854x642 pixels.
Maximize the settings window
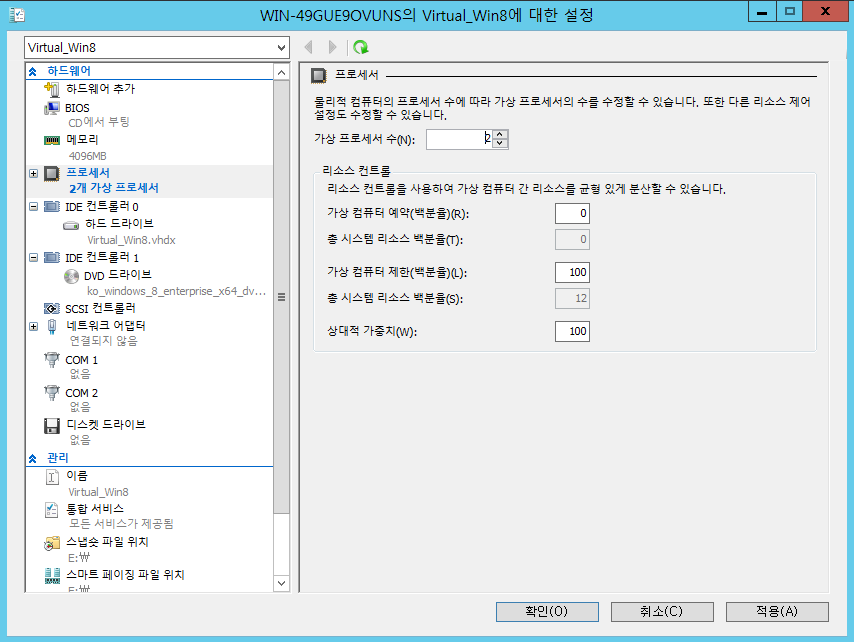[x=789, y=11]
